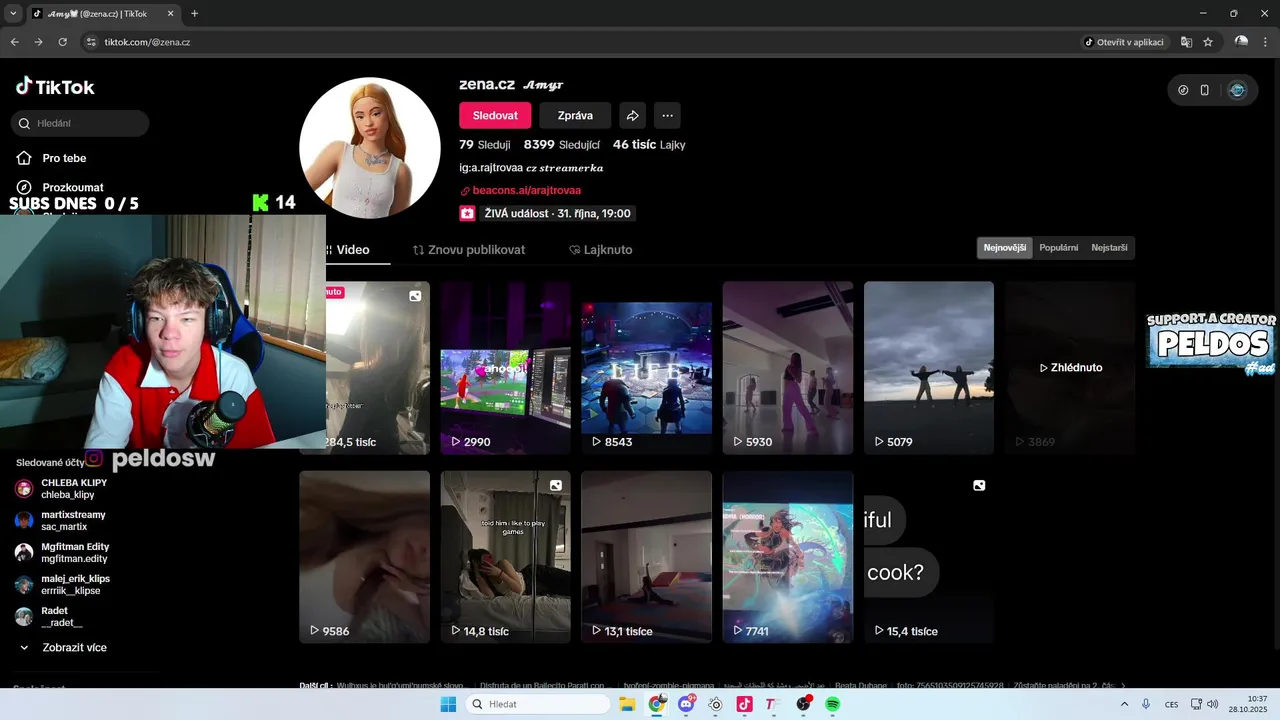Open the Pro tebe home feed
This screenshot has height=720, width=1280.
64,158
